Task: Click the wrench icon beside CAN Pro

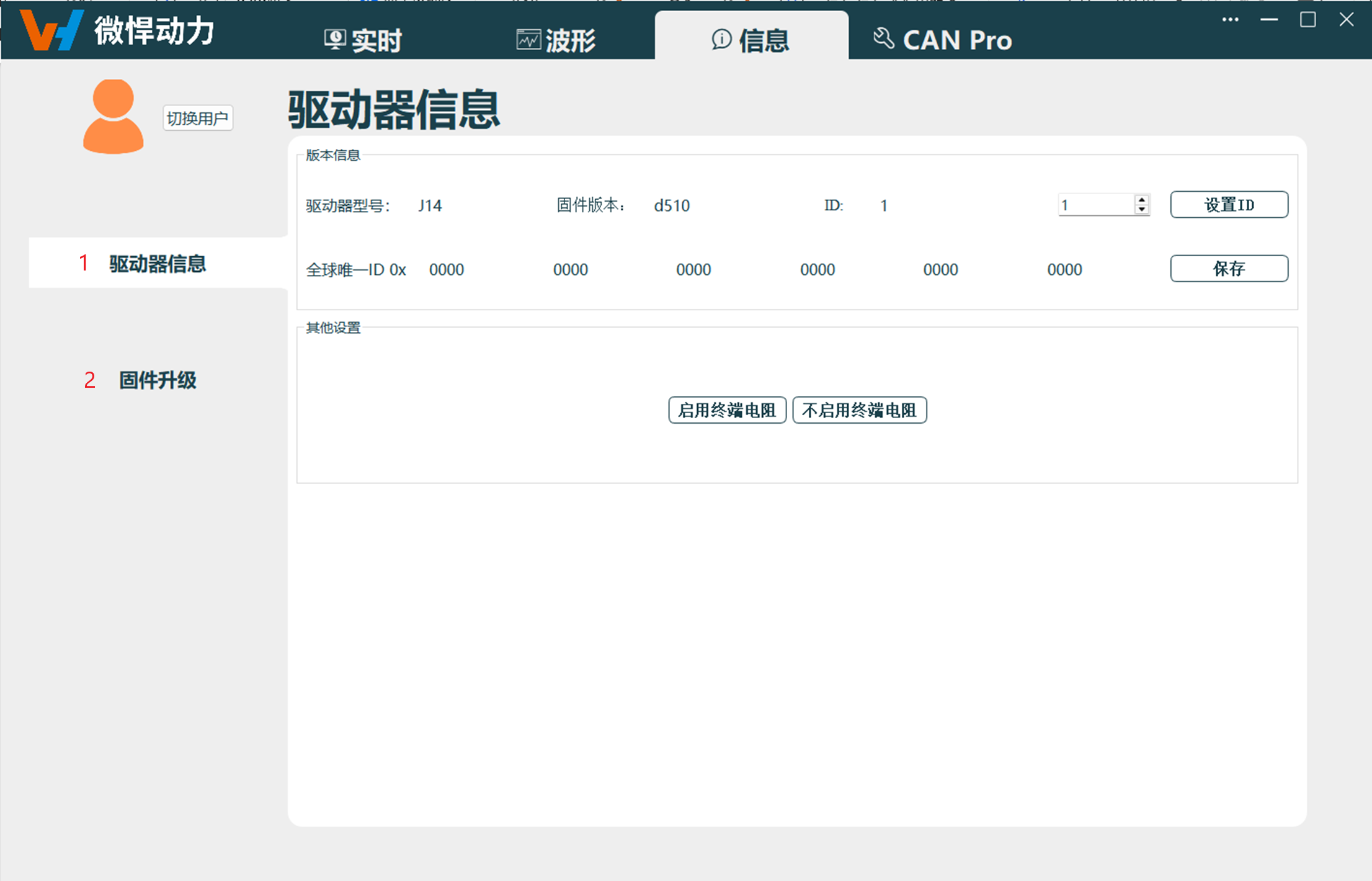Action: click(x=883, y=38)
